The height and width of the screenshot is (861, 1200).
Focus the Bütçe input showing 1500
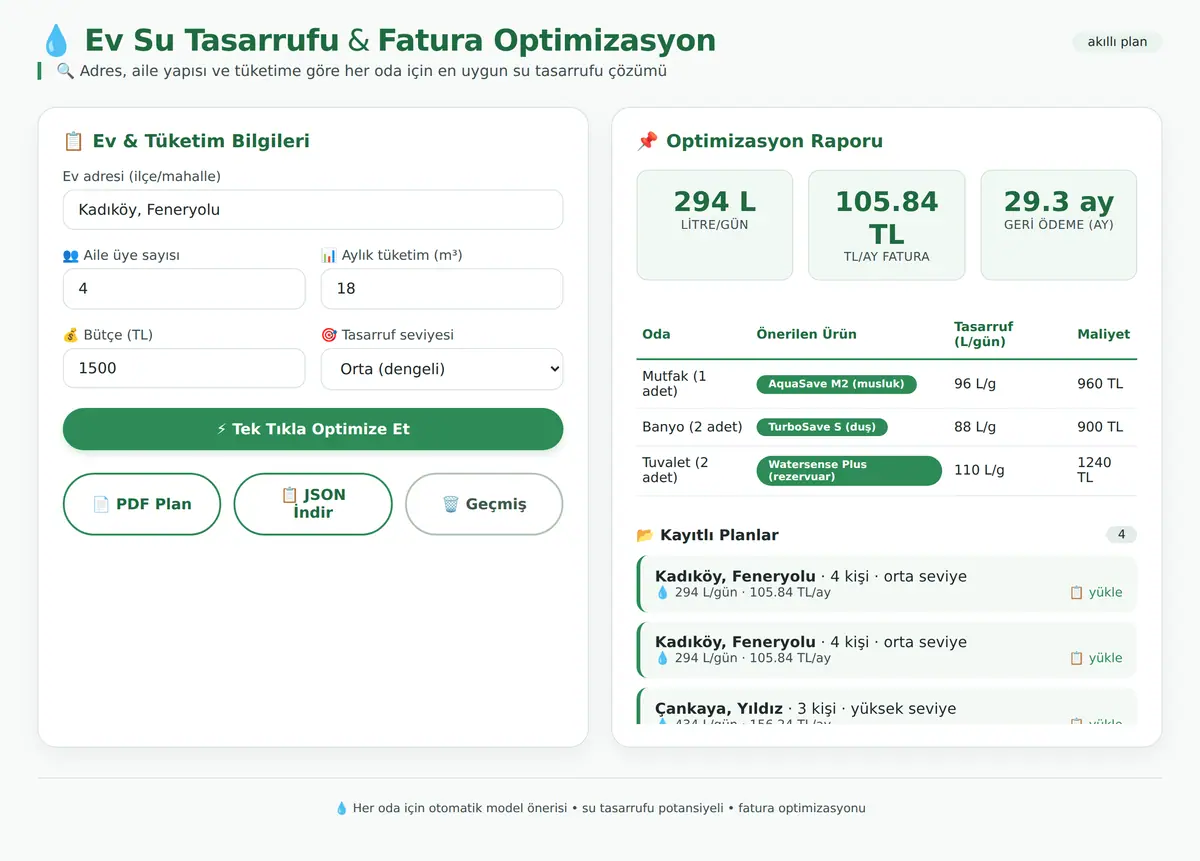[184, 368]
